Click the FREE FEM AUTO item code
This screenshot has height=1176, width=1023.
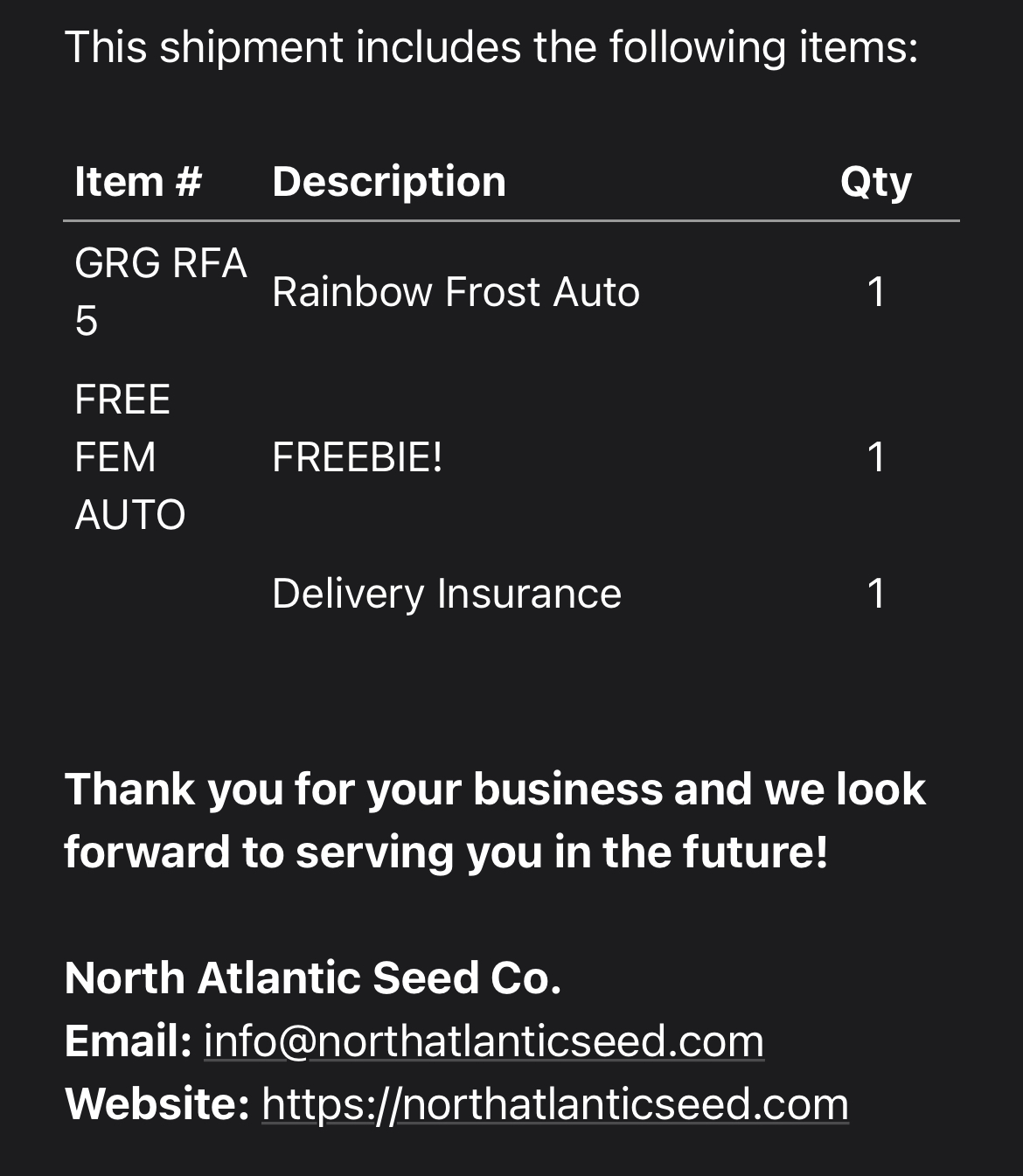130,457
